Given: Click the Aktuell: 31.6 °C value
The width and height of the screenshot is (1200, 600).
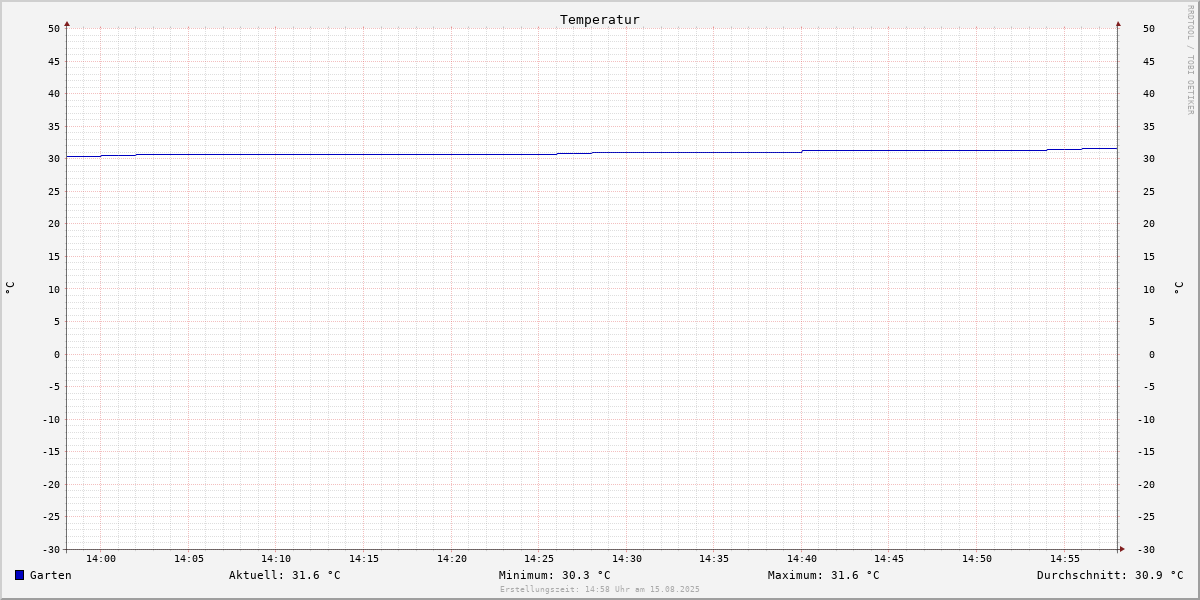Looking at the screenshot, I should pos(284,575).
